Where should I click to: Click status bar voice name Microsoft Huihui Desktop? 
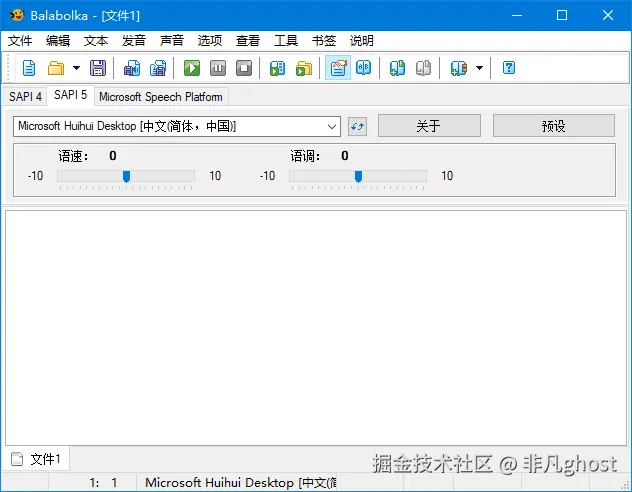point(241,482)
